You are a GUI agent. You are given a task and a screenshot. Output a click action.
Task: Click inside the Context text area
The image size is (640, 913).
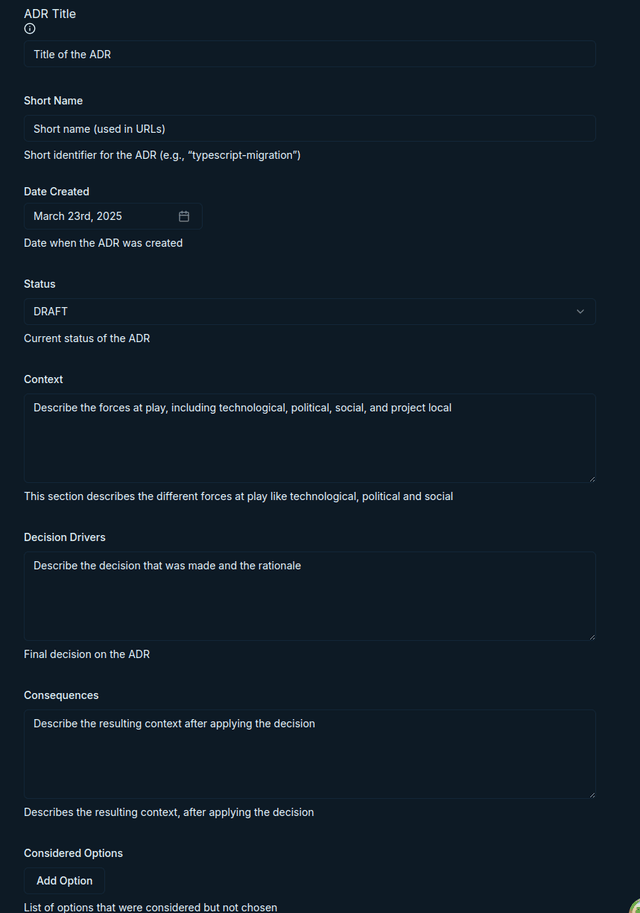click(x=309, y=438)
